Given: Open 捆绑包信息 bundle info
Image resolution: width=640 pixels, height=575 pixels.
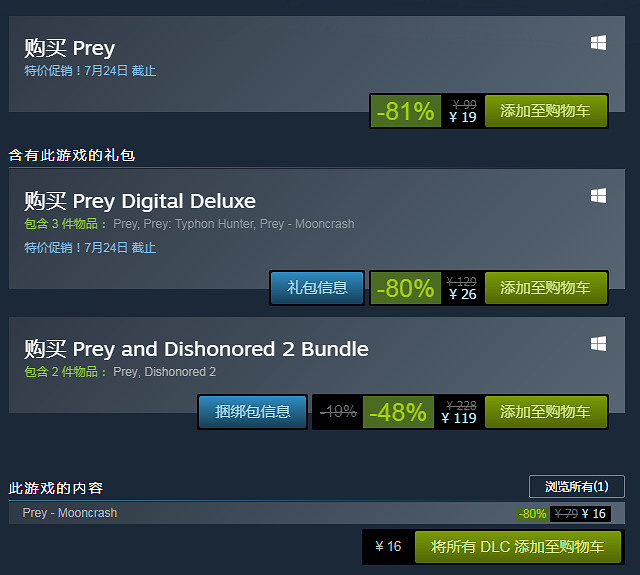Looking at the screenshot, I should point(253,411).
